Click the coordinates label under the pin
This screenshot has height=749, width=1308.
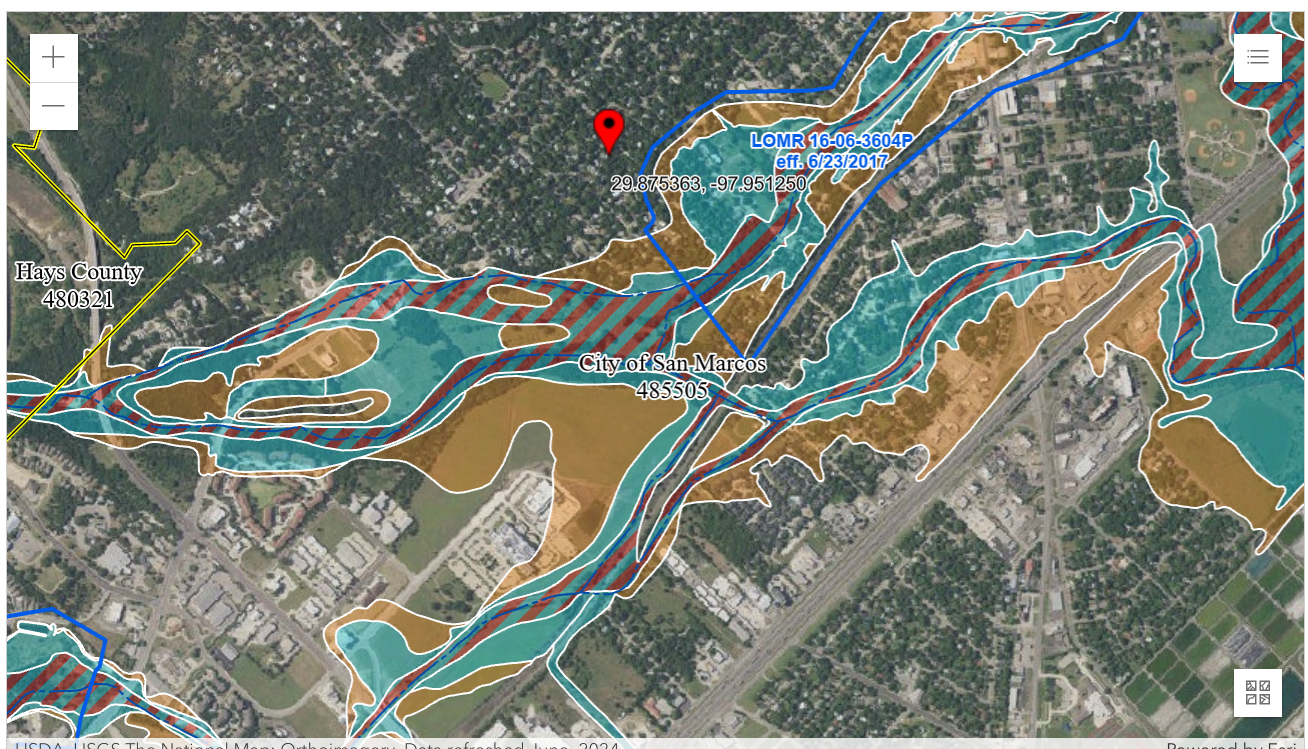pos(708,184)
